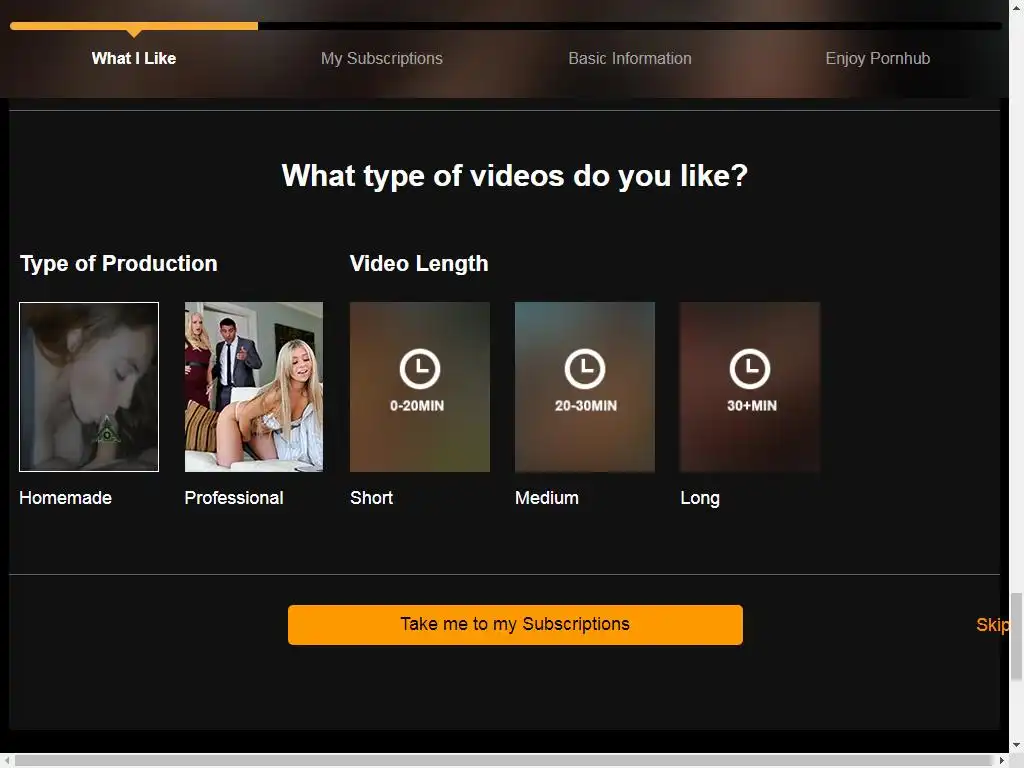Go to the Basic Information step
The height and width of the screenshot is (768, 1024).
630,58
